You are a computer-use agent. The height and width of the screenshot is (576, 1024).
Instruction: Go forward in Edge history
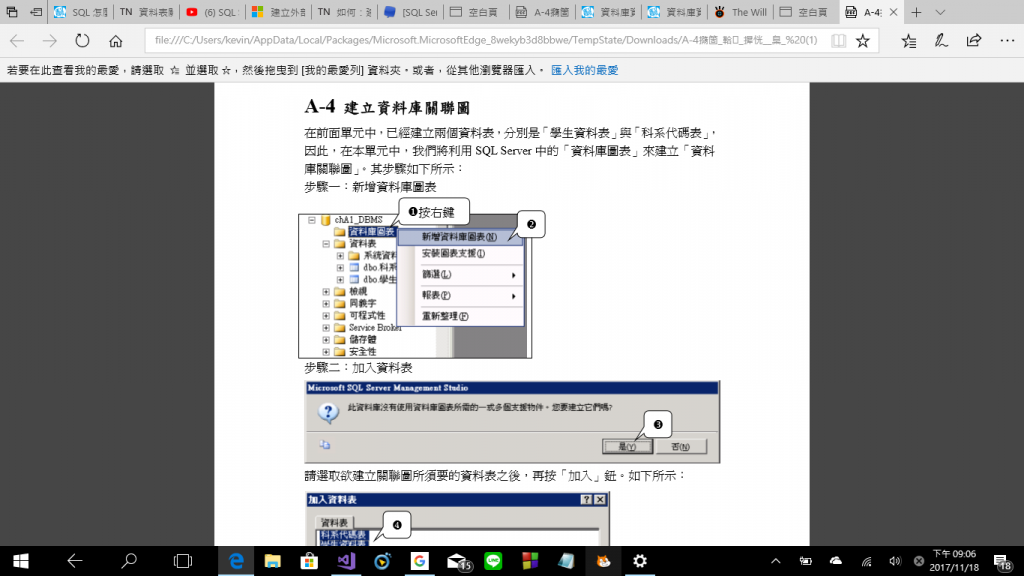(x=50, y=40)
